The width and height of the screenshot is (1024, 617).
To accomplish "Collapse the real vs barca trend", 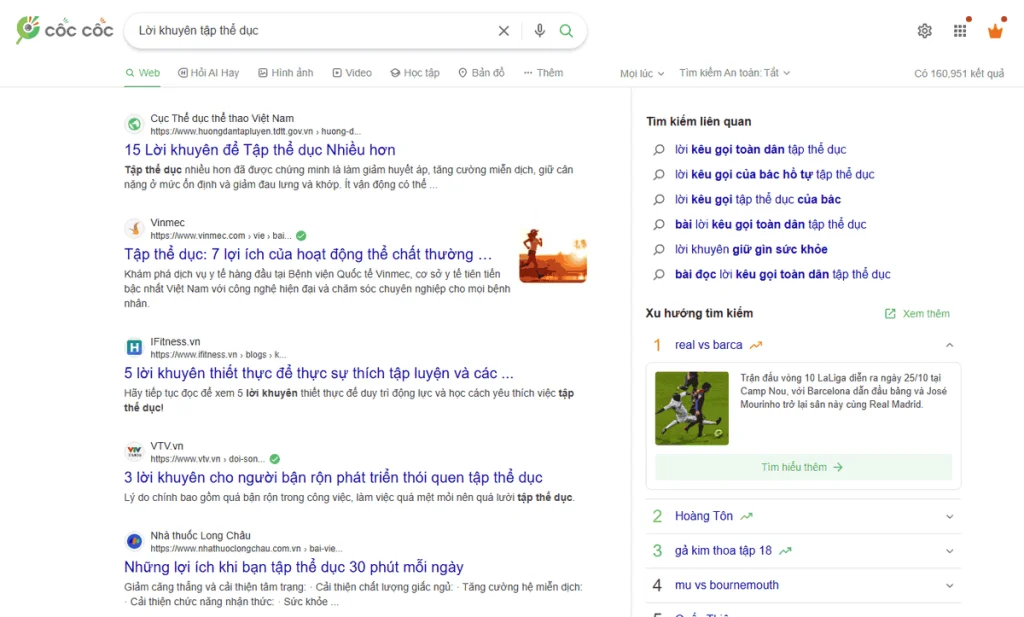I will (x=950, y=345).
